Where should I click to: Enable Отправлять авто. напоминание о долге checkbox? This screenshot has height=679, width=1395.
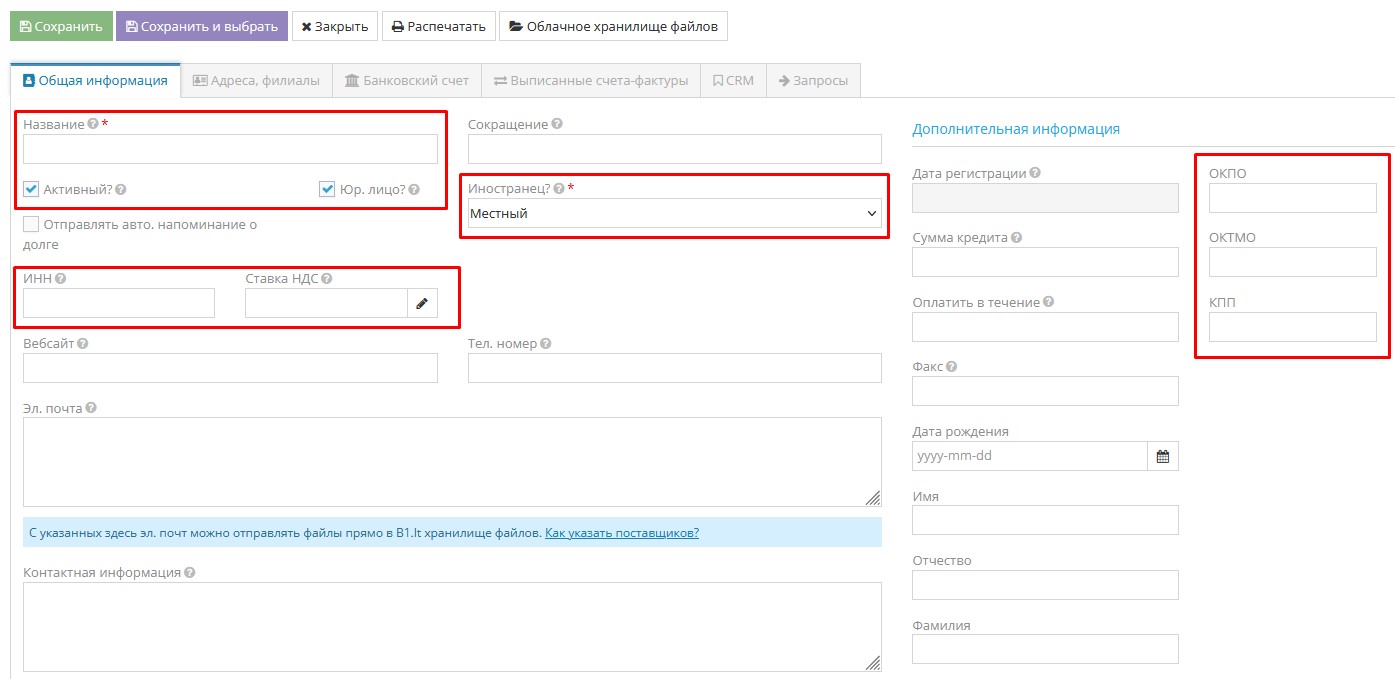pos(31,225)
